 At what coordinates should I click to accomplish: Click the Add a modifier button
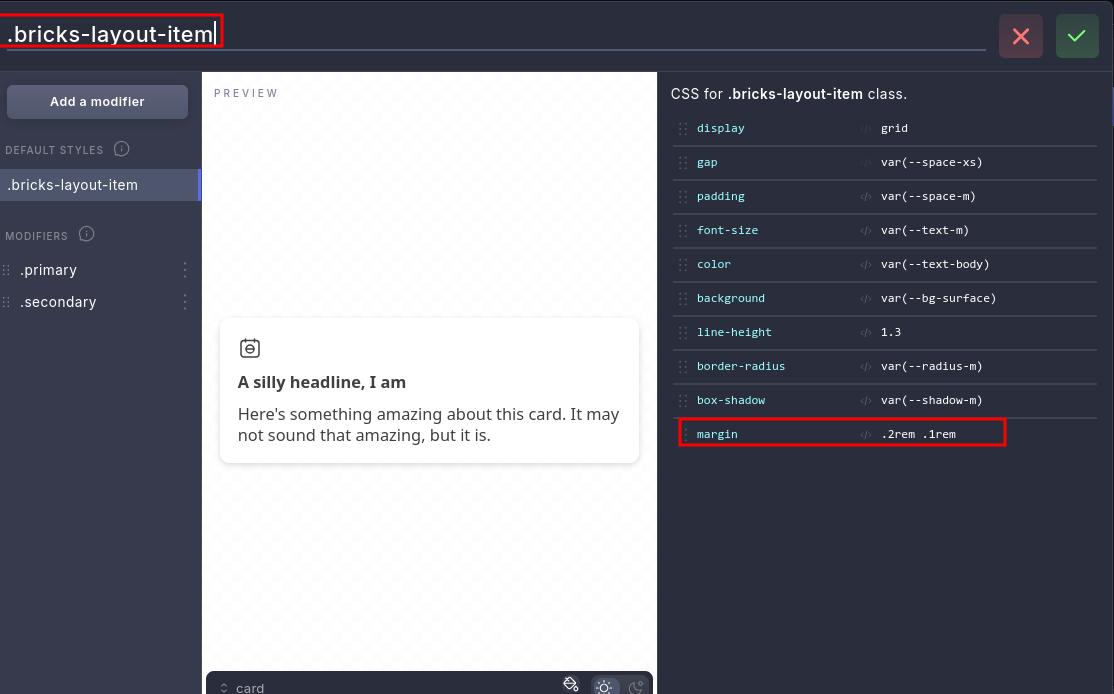[97, 101]
